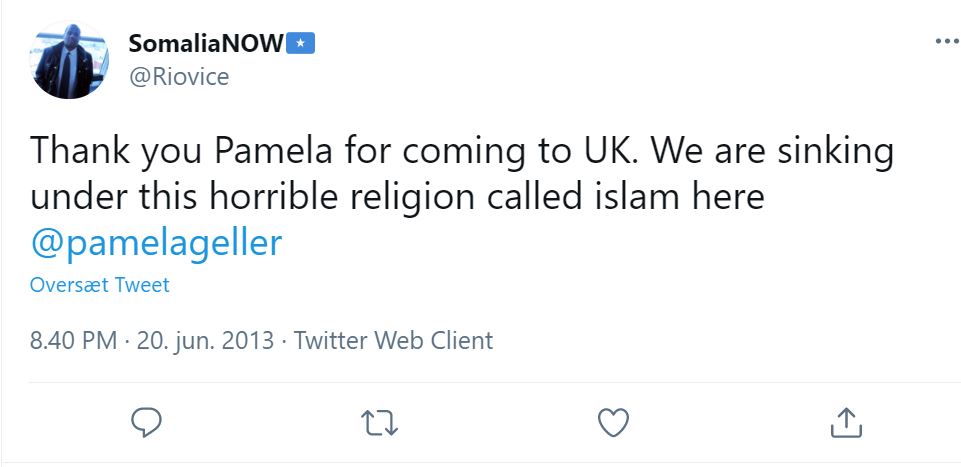Click the blue flag badge beside SomaliaNOW
This screenshot has height=467, width=961.
coord(301,43)
